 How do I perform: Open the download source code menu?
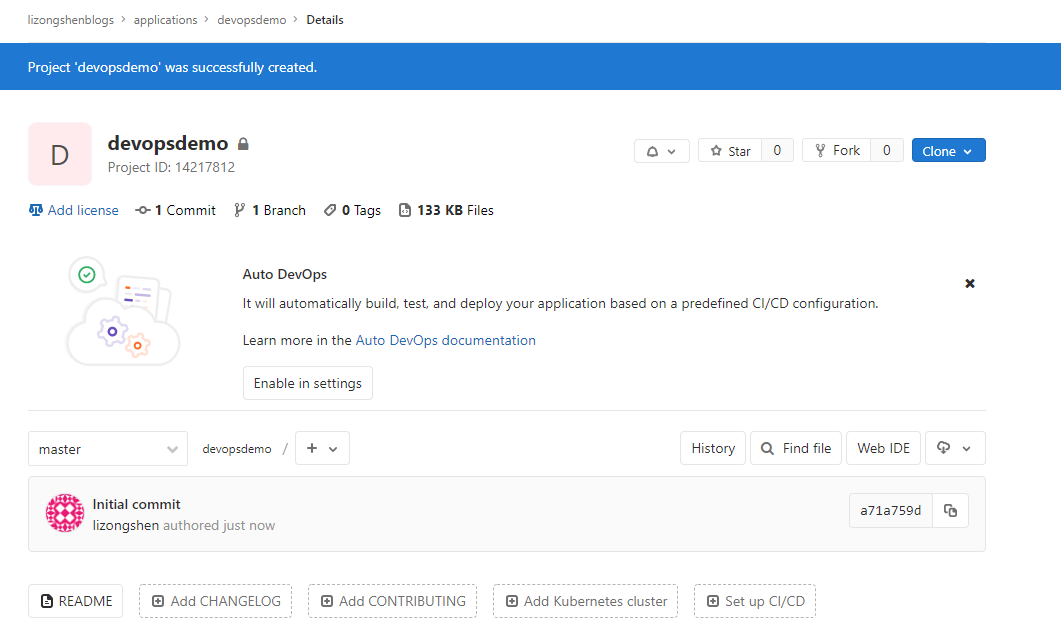coord(955,449)
